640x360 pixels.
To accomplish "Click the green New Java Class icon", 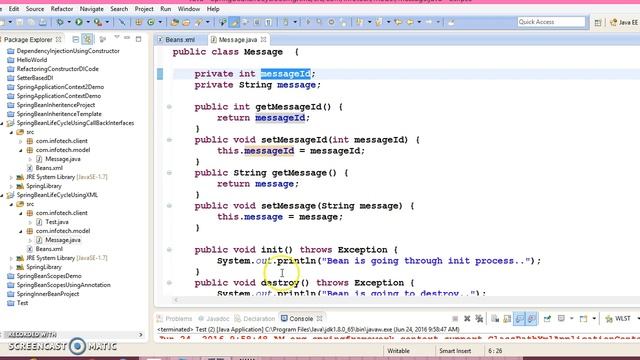I will tap(151, 22).
